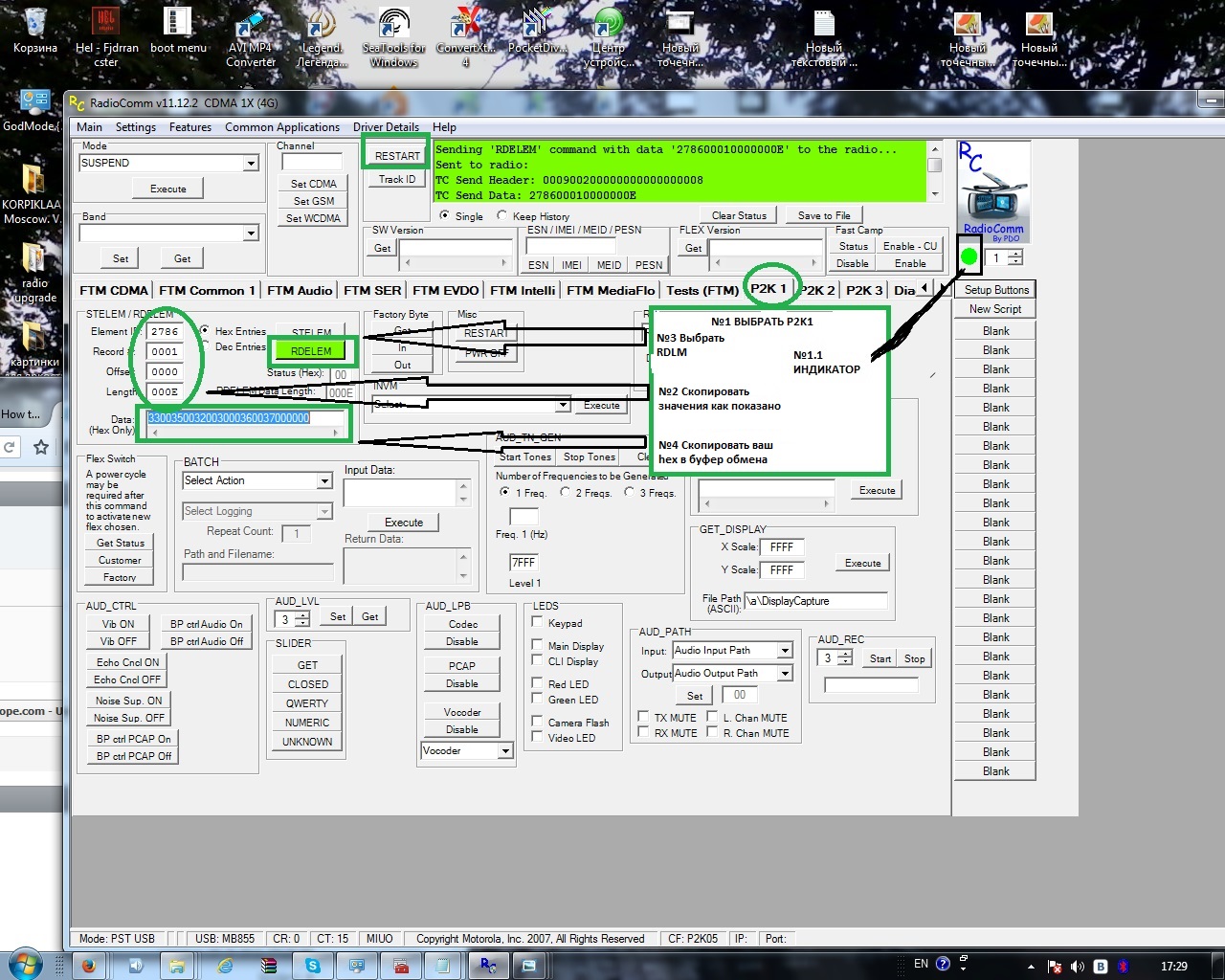Click the volume icon in the system tray

click(1078, 967)
